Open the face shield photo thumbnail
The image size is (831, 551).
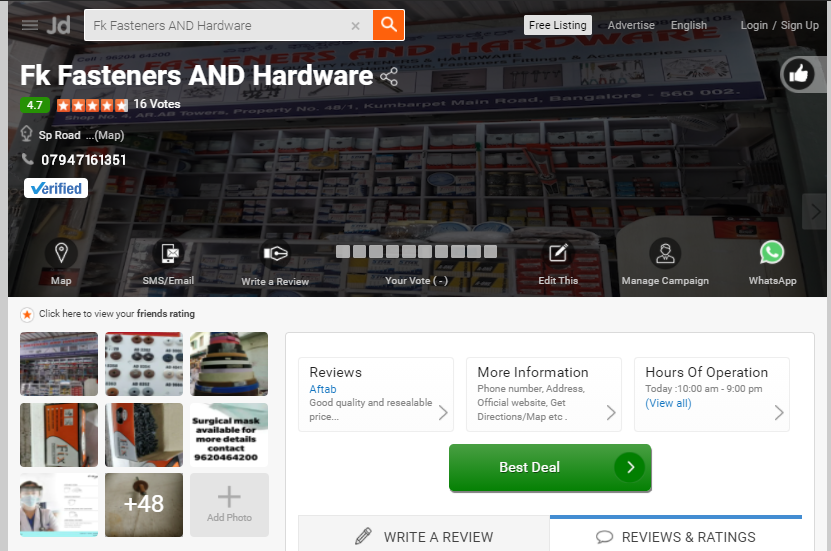point(59,505)
